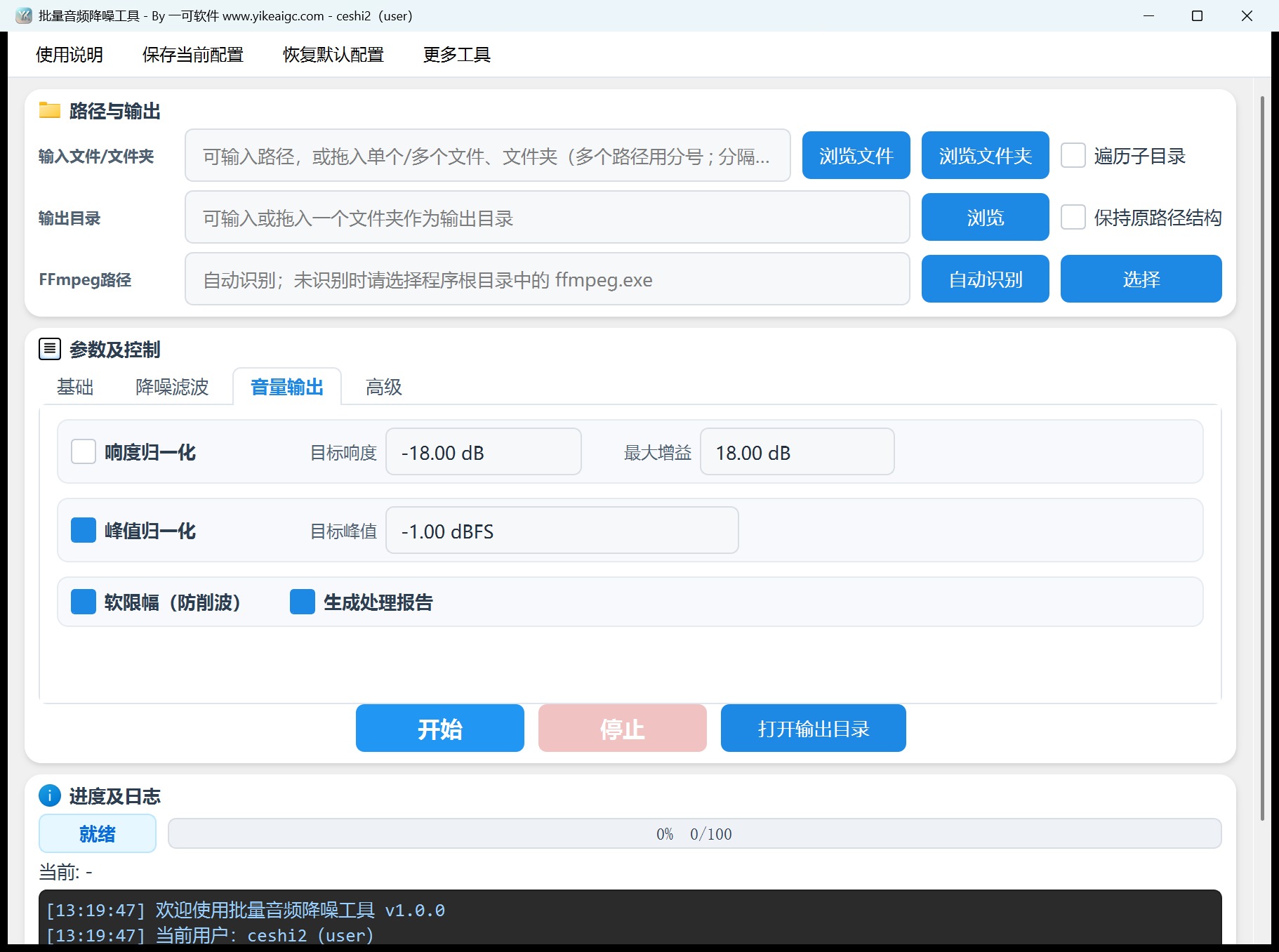The image size is (1279, 952).
Task: Click 打开输出目录 button
Action: point(814,728)
